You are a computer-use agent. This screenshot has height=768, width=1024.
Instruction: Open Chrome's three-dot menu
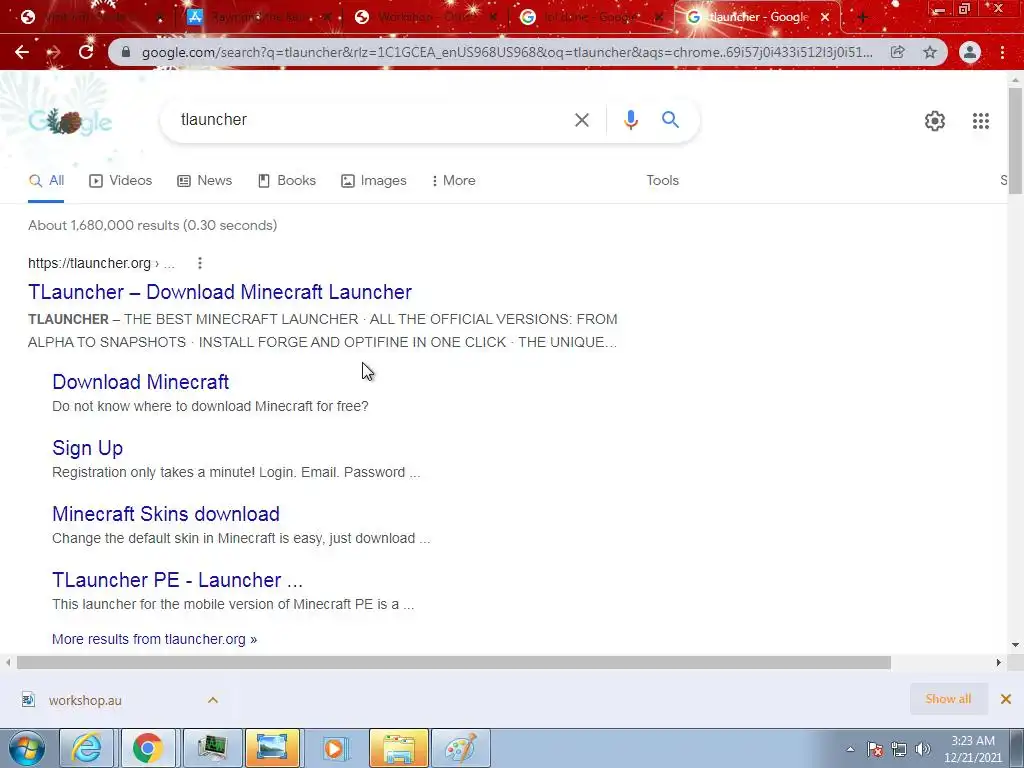1002,52
